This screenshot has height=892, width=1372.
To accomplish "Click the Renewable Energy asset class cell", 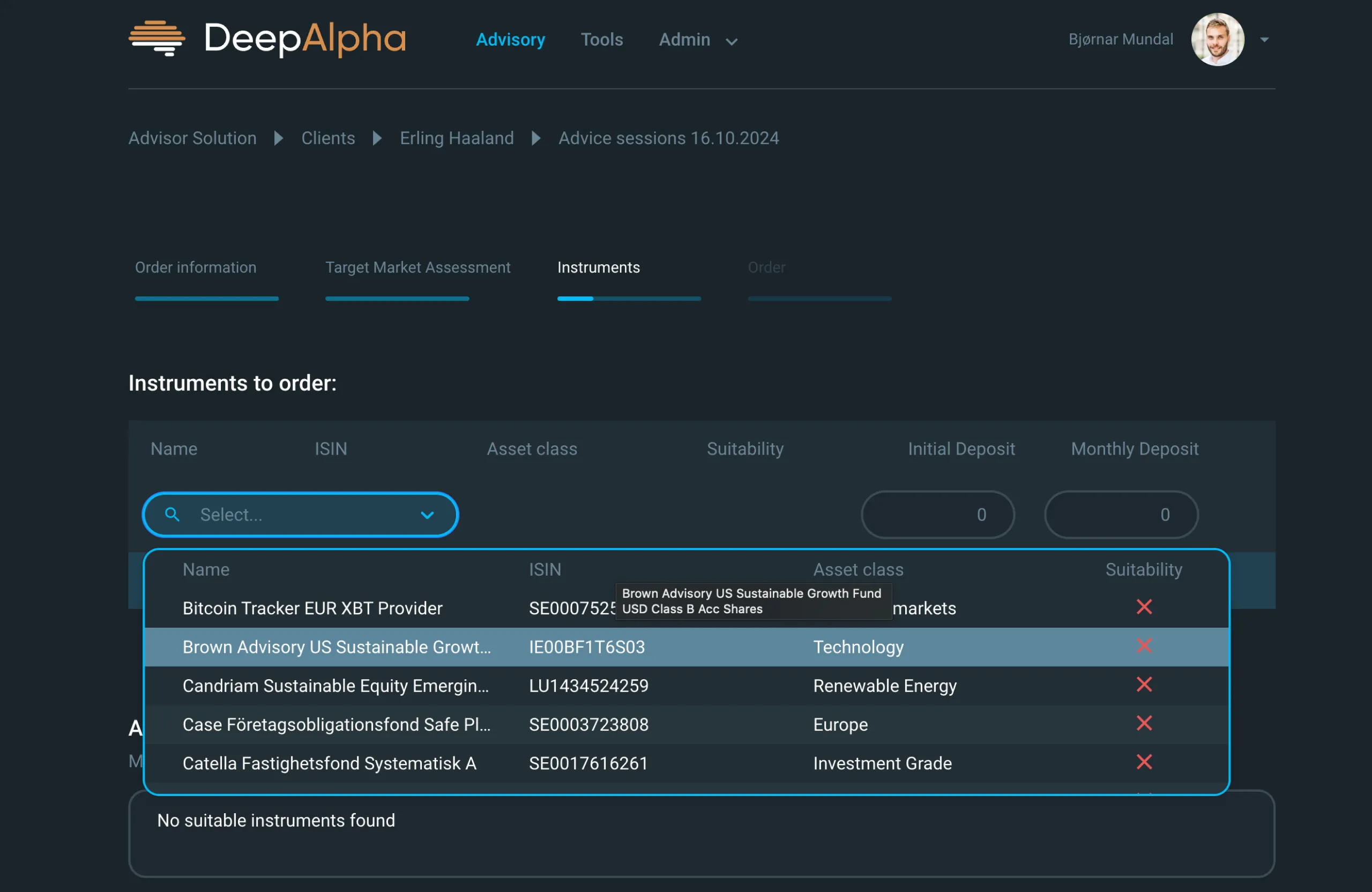I will [x=885, y=685].
